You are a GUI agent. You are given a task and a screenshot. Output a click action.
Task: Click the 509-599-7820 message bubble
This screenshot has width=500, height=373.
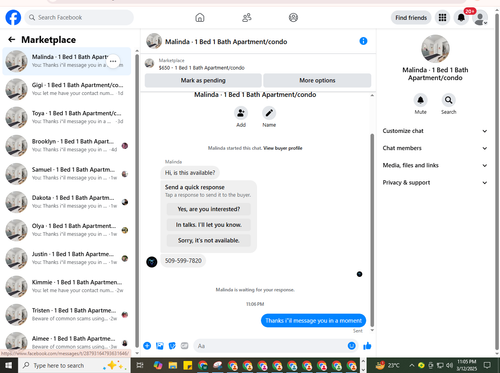click(183, 261)
